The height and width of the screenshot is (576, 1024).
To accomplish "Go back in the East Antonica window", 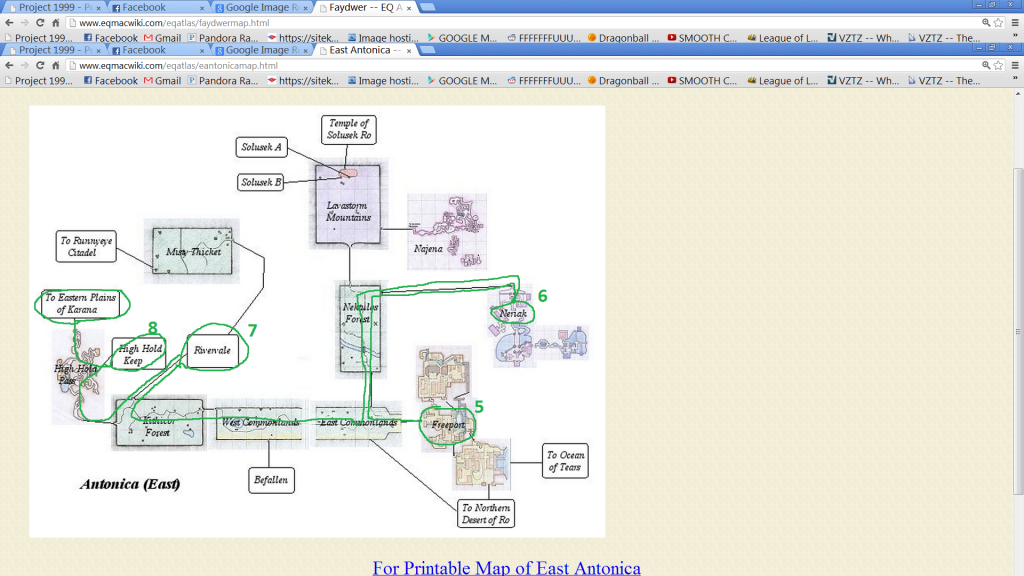I will pos(9,65).
